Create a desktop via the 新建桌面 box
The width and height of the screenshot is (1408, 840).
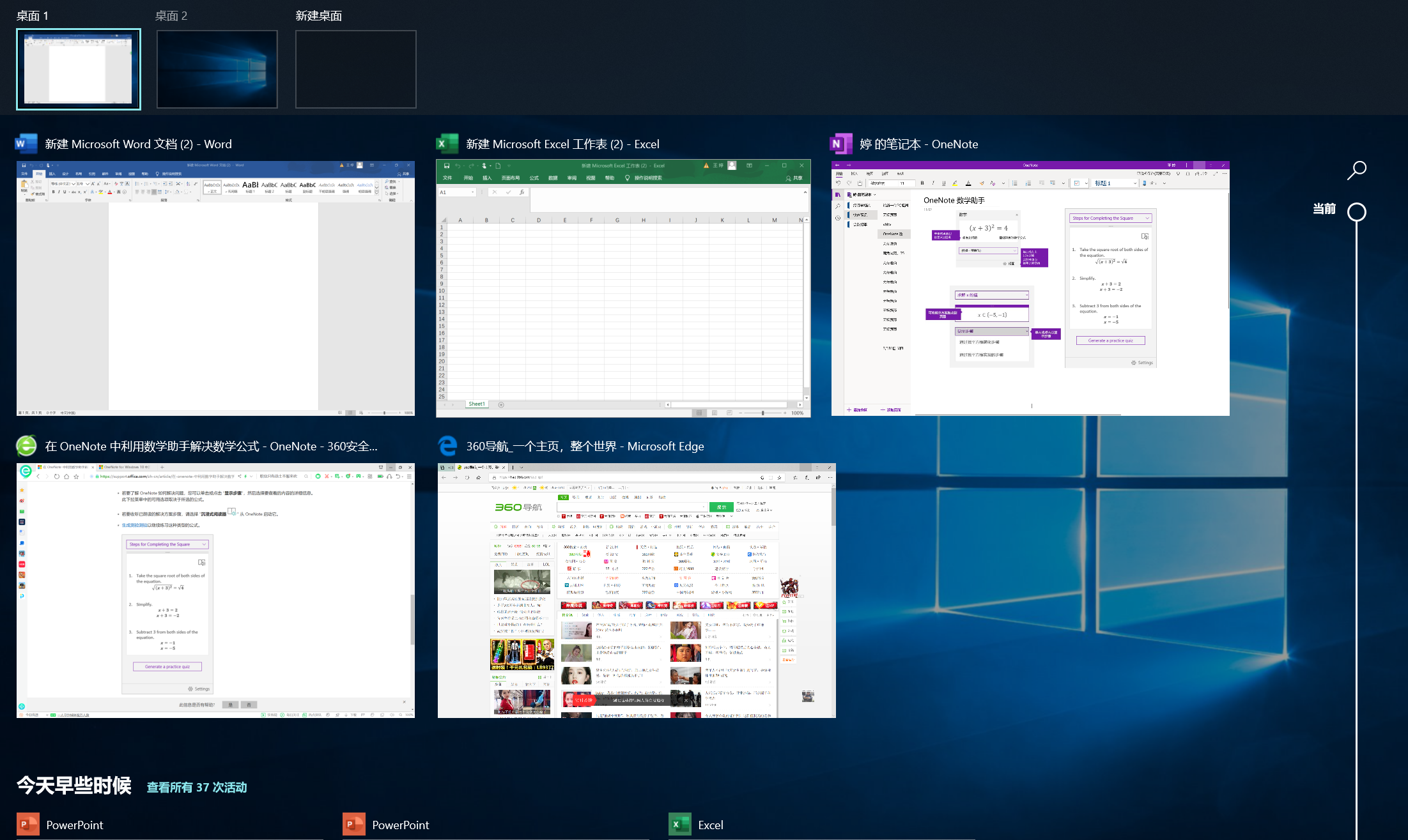[x=355, y=69]
